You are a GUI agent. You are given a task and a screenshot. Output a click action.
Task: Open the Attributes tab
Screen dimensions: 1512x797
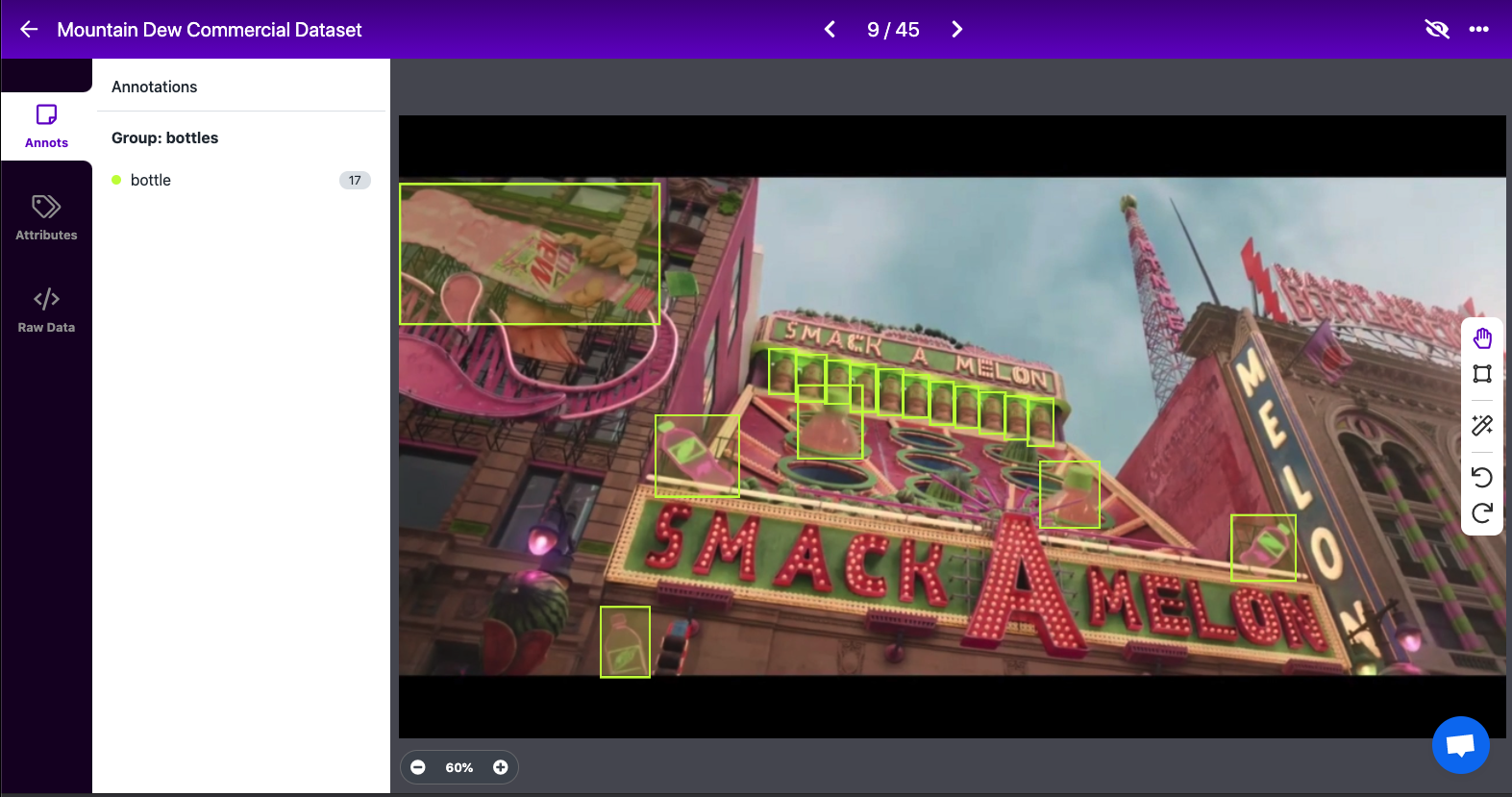[x=46, y=218]
